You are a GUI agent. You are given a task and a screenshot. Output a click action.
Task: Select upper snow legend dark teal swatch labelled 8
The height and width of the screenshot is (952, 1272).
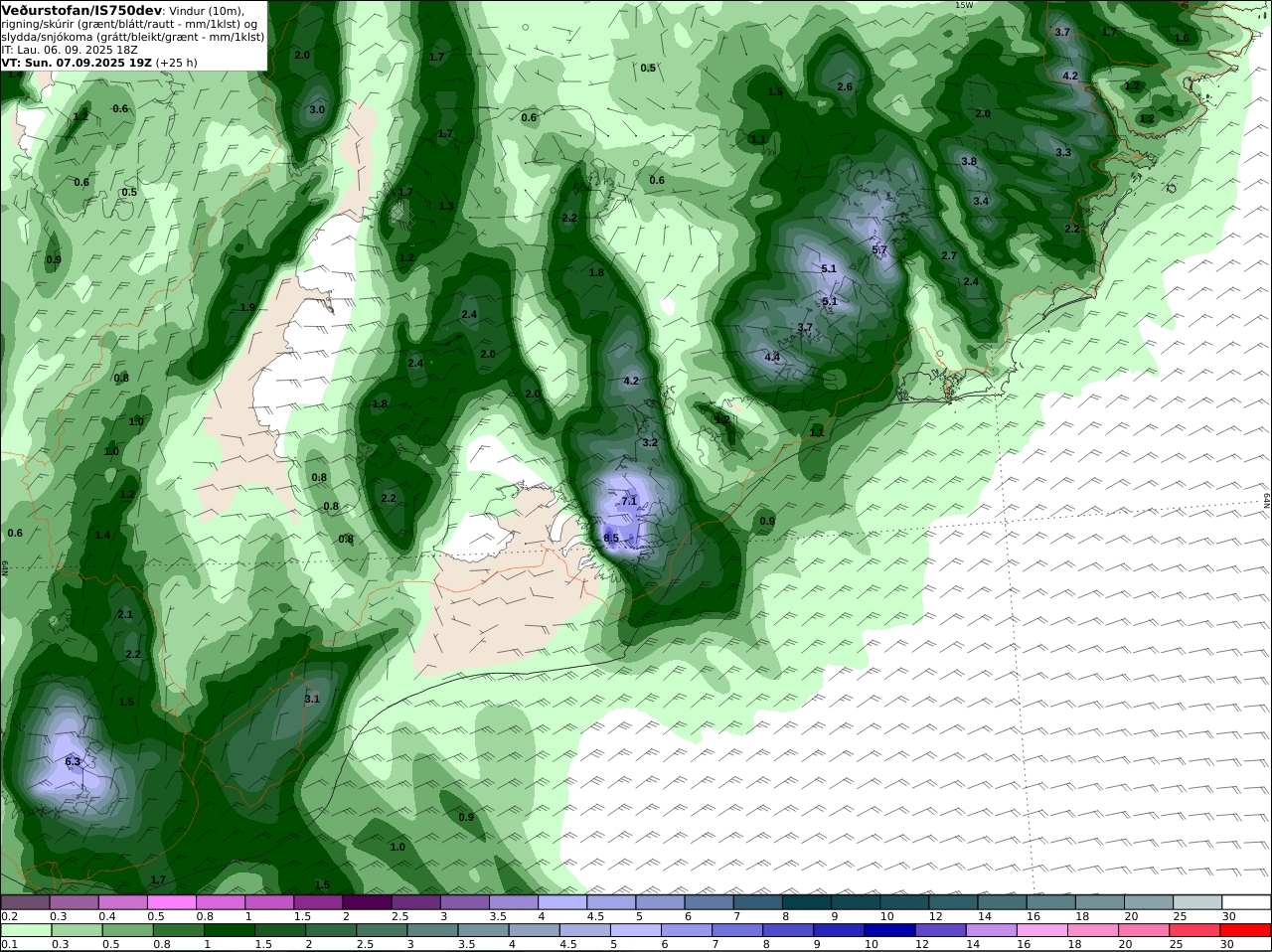(x=807, y=902)
